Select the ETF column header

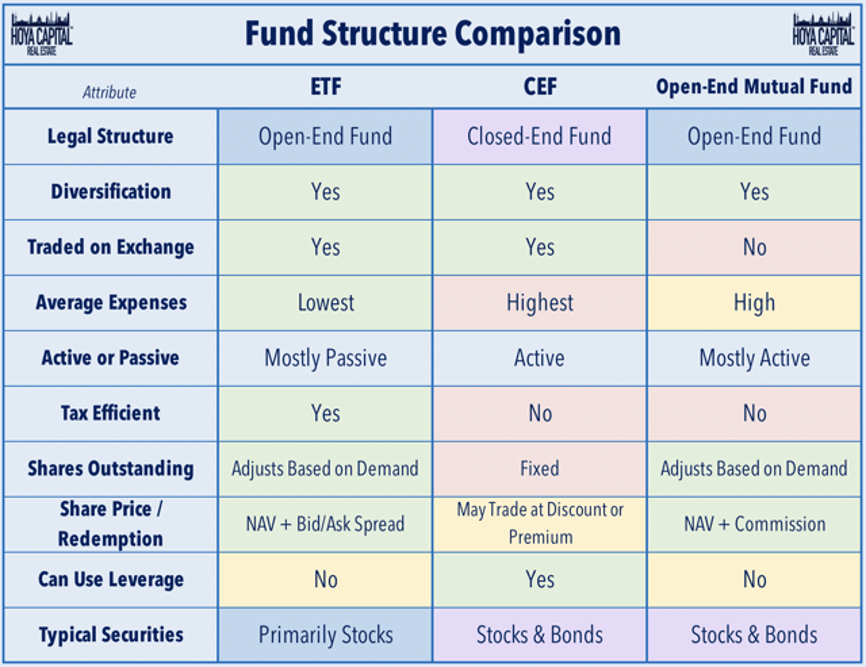coord(325,87)
